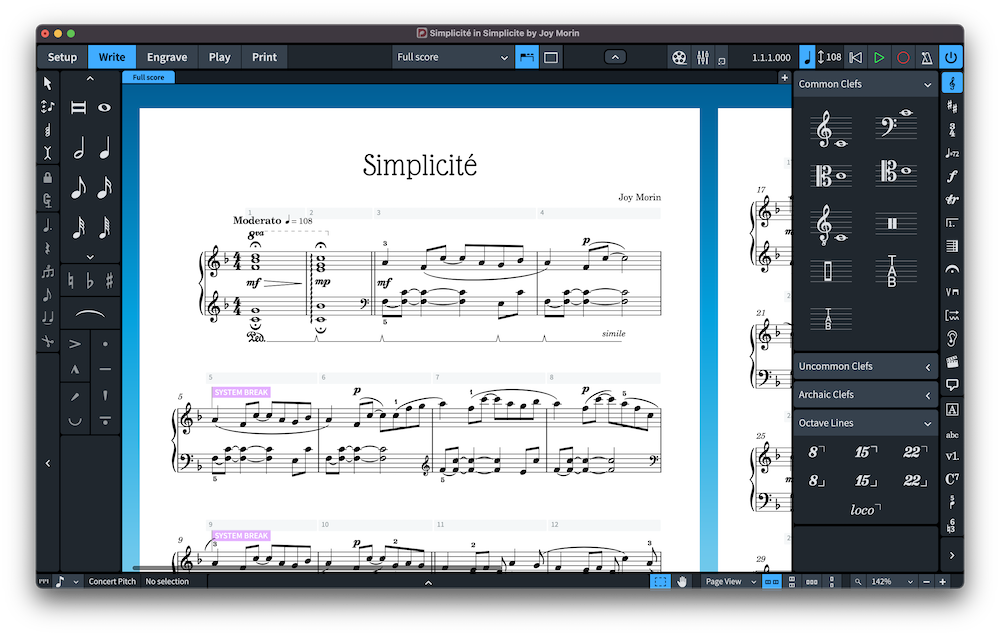Show longer note durations with up chevron

coord(90,78)
